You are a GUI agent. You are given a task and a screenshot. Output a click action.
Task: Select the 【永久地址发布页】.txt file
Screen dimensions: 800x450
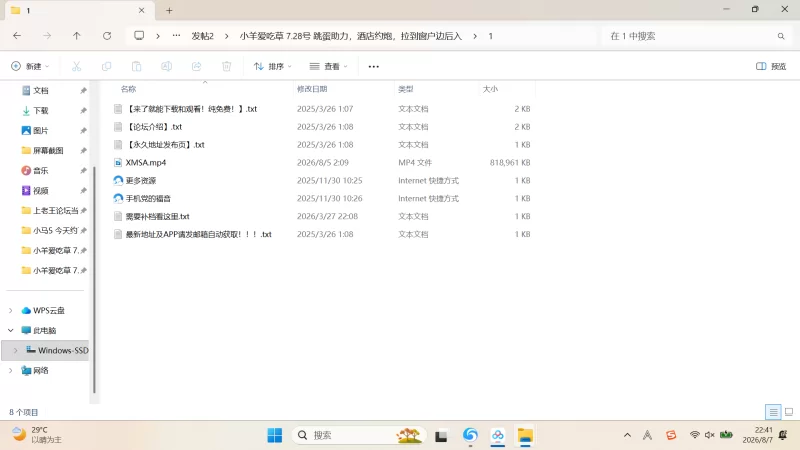pyautogui.click(x=165, y=144)
